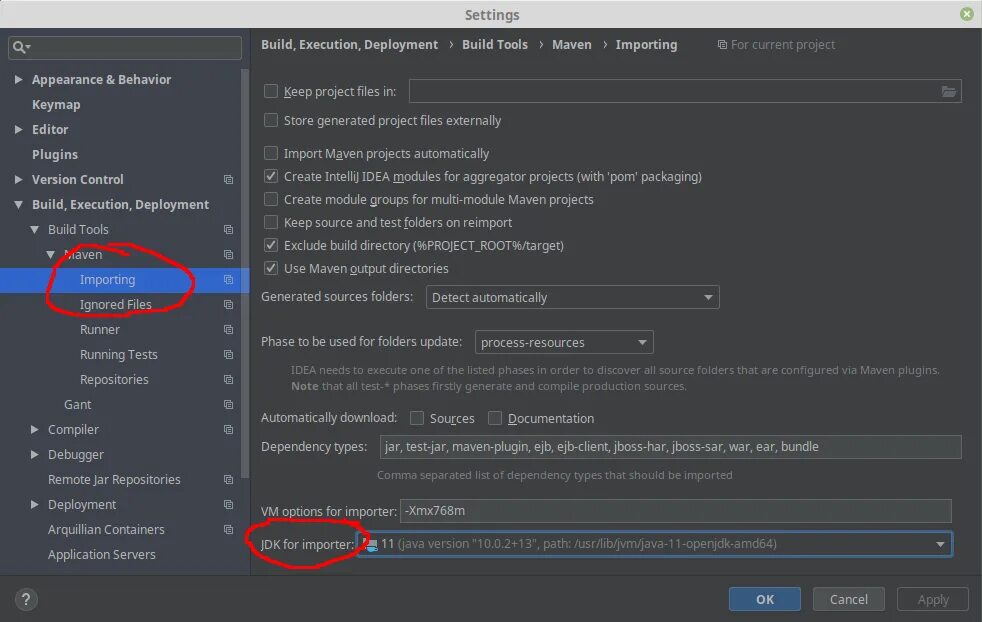This screenshot has height=622, width=982.
Task: Click OK to confirm settings
Action: [x=765, y=599]
